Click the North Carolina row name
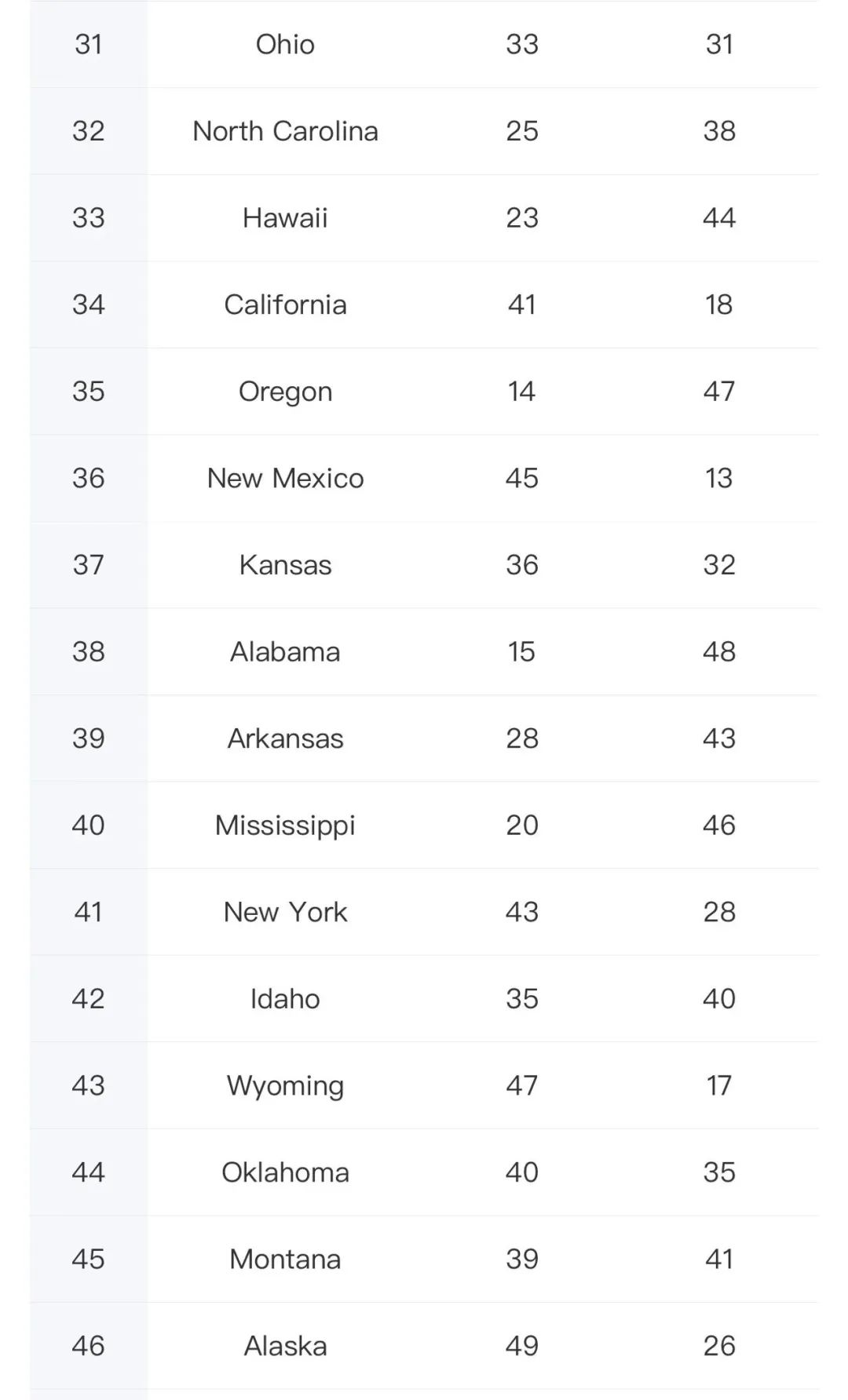Viewport: 848px width, 1400px height. pyautogui.click(x=285, y=131)
